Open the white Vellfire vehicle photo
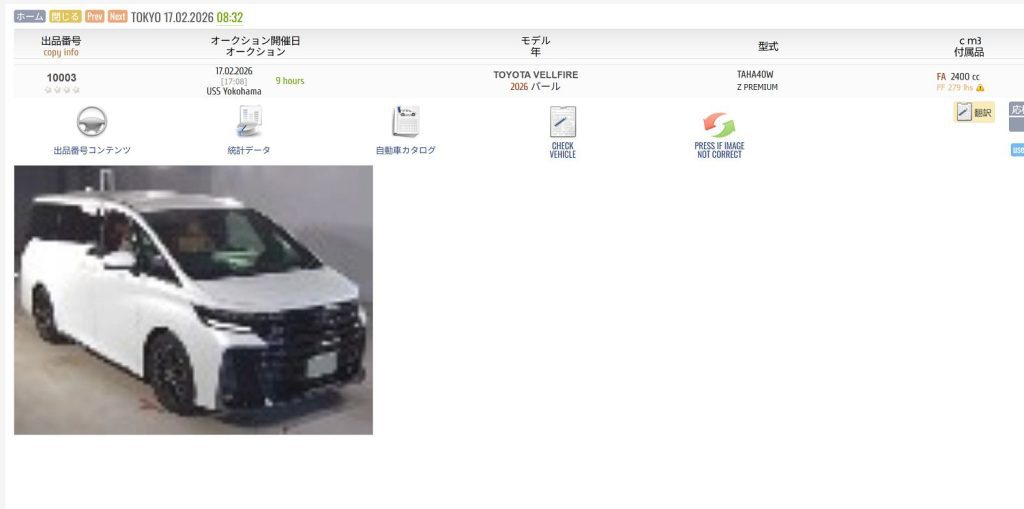Viewport: 1024px width, 509px height. tap(193, 300)
